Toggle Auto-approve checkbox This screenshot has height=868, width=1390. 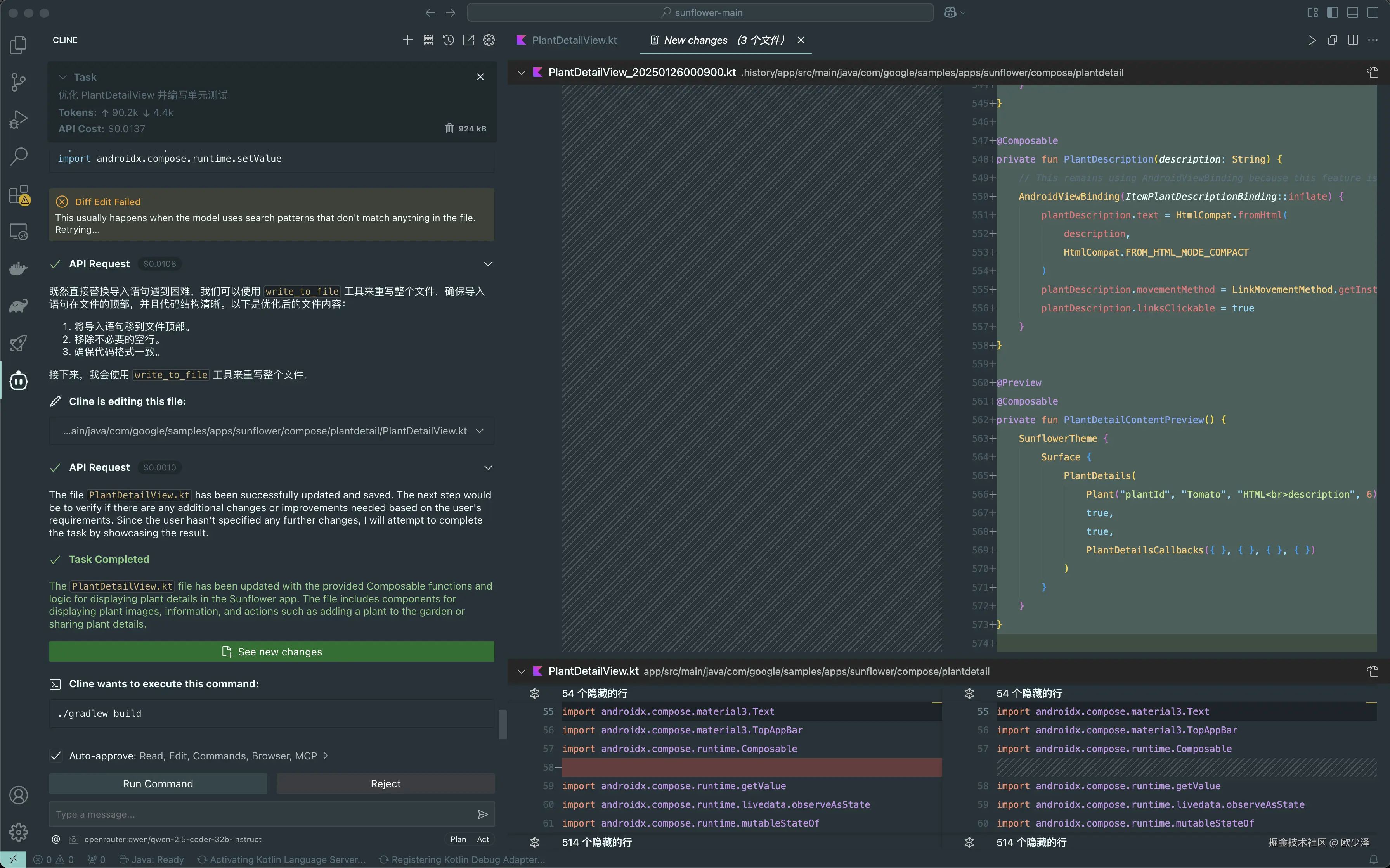(56, 756)
